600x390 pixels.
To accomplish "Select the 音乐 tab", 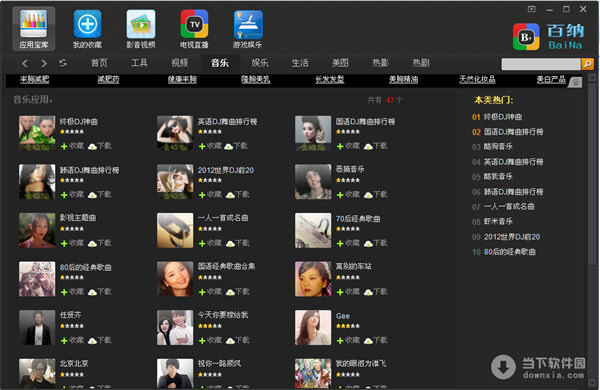I will click(220, 63).
